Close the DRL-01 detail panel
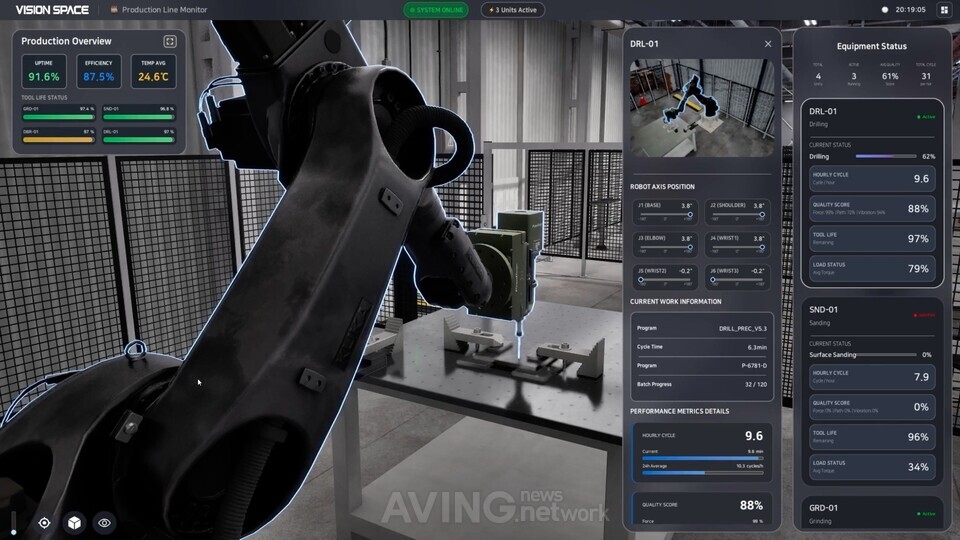The height and width of the screenshot is (540, 960). point(768,44)
